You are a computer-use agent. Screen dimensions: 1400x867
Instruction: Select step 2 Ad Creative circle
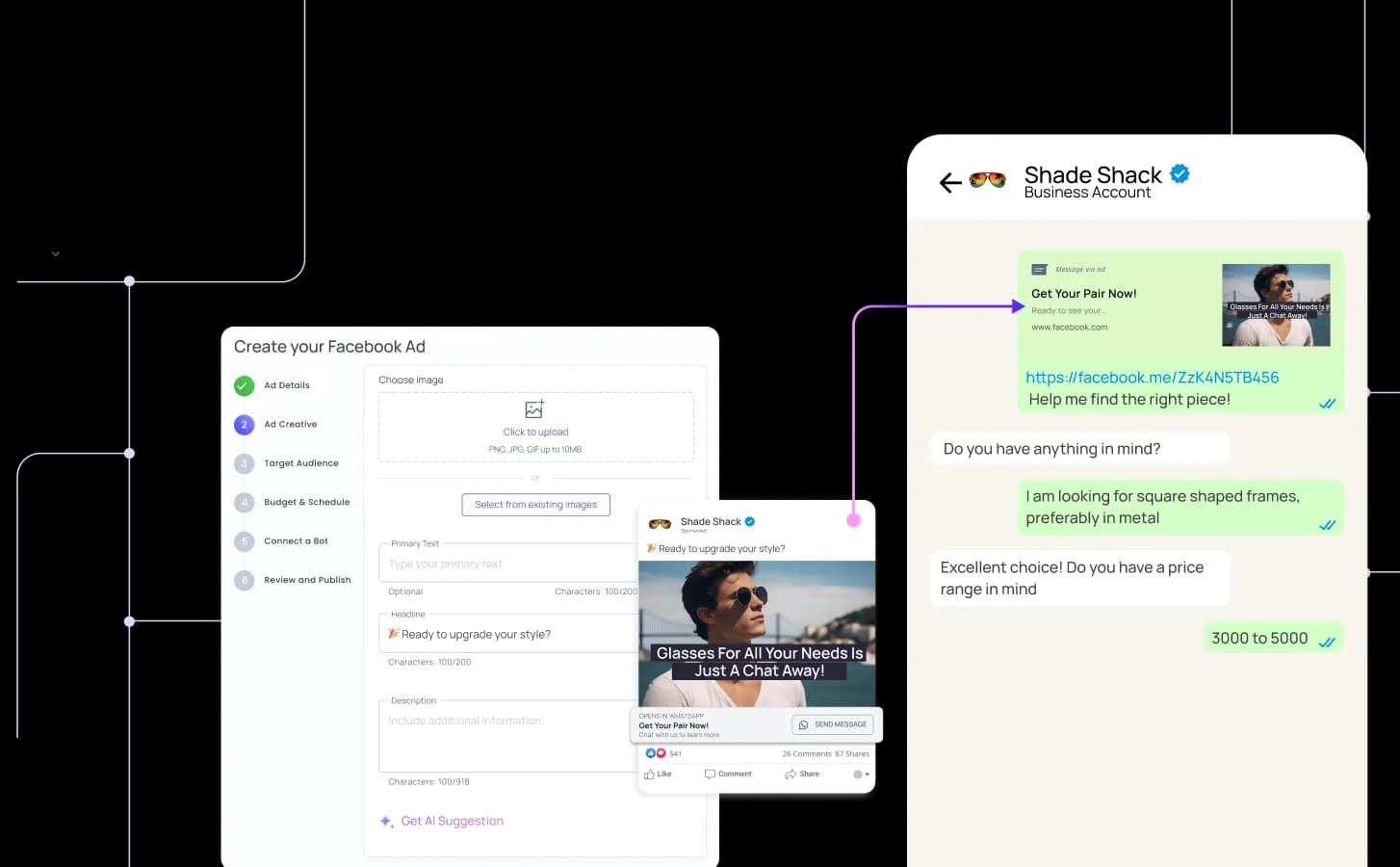coord(244,425)
